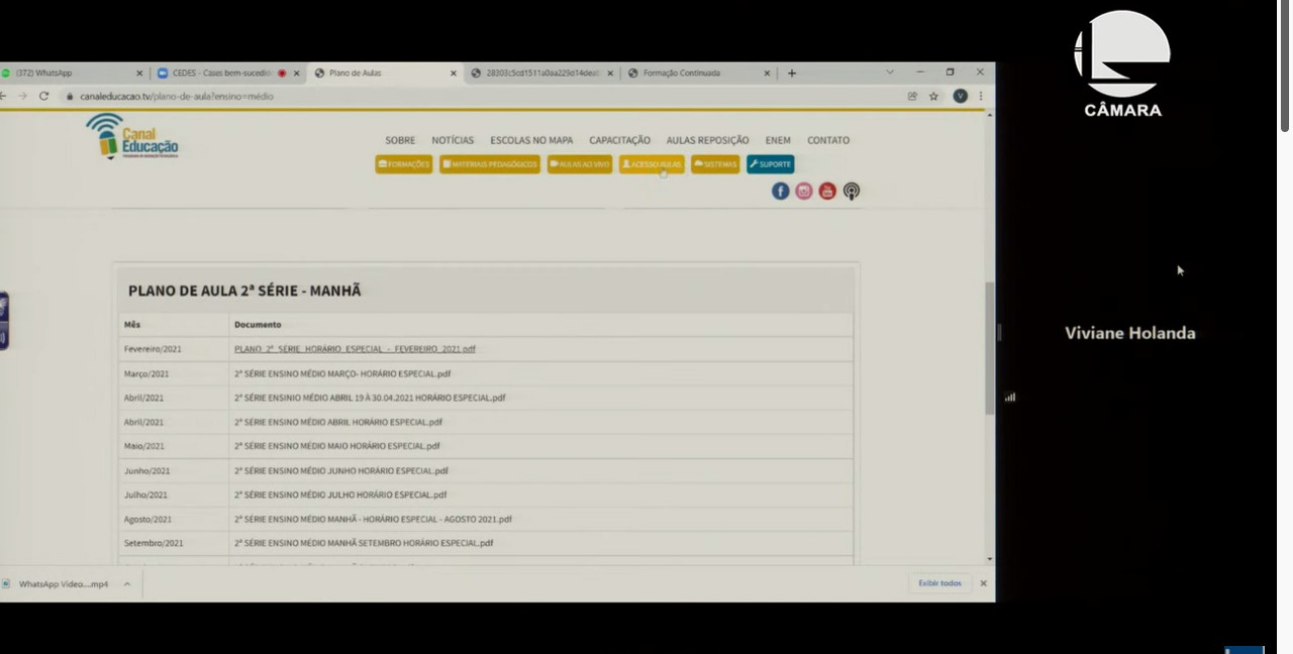
Task: Click the page vertical scrollbar thumb
Action: 990,348
